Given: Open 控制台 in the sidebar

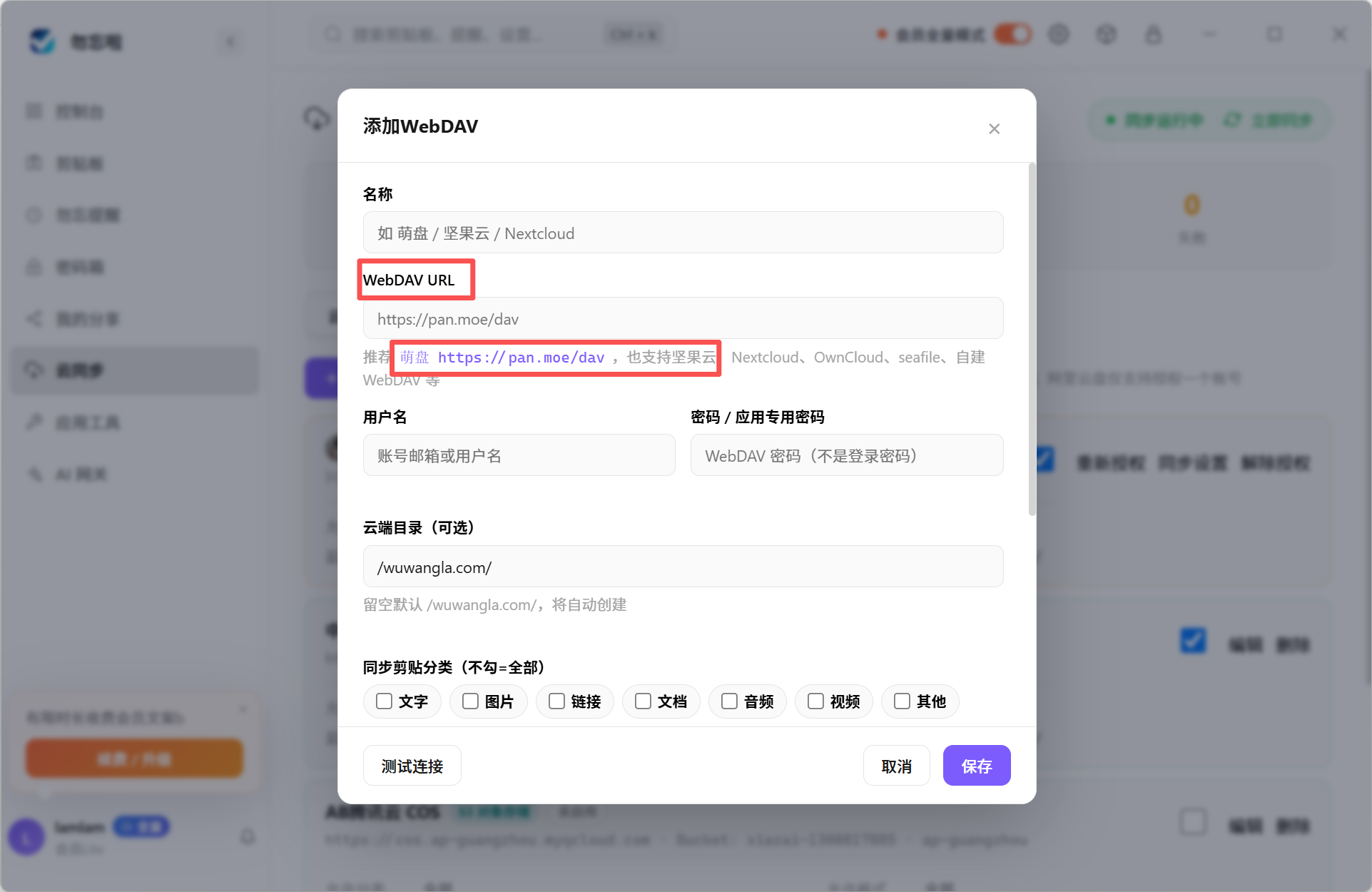Looking at the screenshot, I should pyautogui.click(x=135, y=111).
